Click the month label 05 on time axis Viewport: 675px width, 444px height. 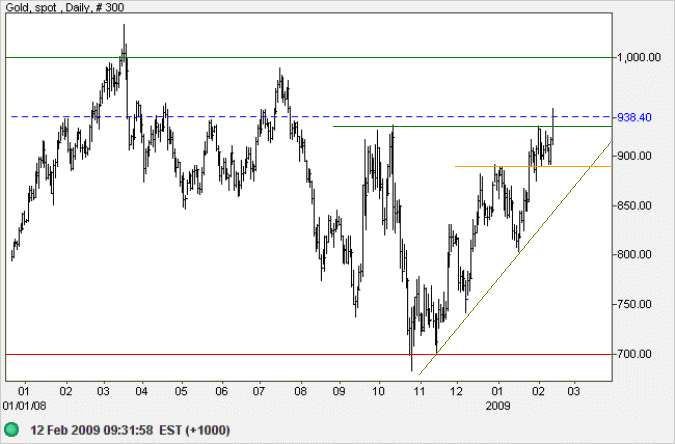click(x=181, y=391)
